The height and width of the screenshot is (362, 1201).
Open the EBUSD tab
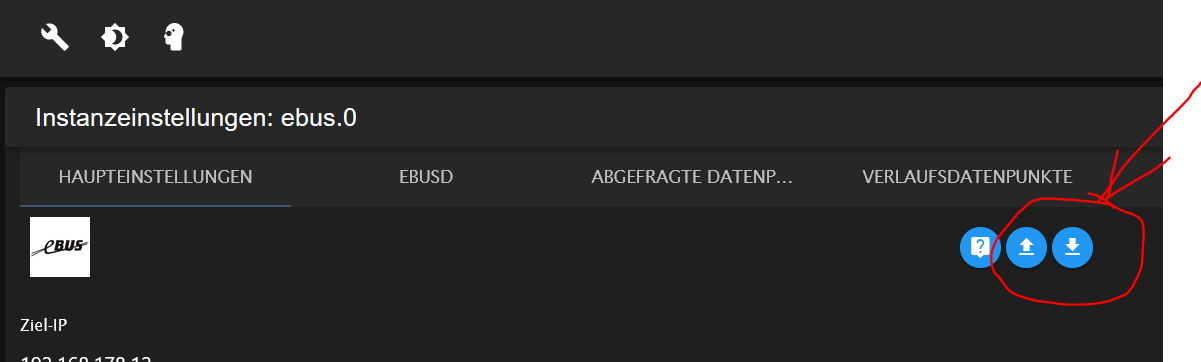(426, 177)
